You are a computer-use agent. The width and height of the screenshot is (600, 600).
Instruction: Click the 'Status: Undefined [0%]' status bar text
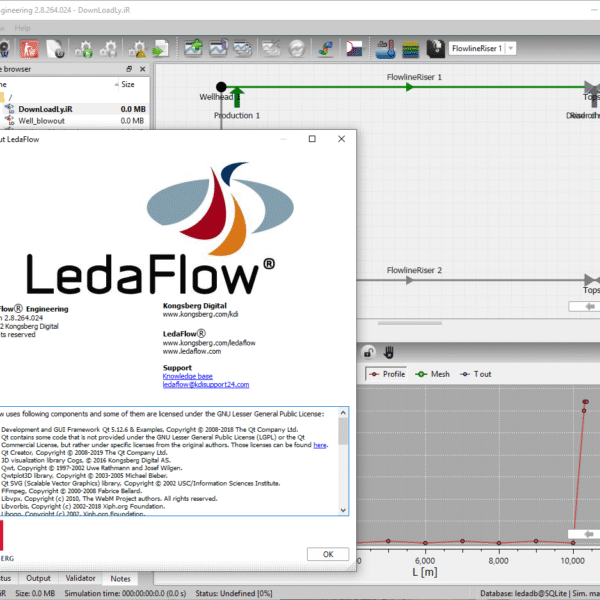click(x=234, y=593)
